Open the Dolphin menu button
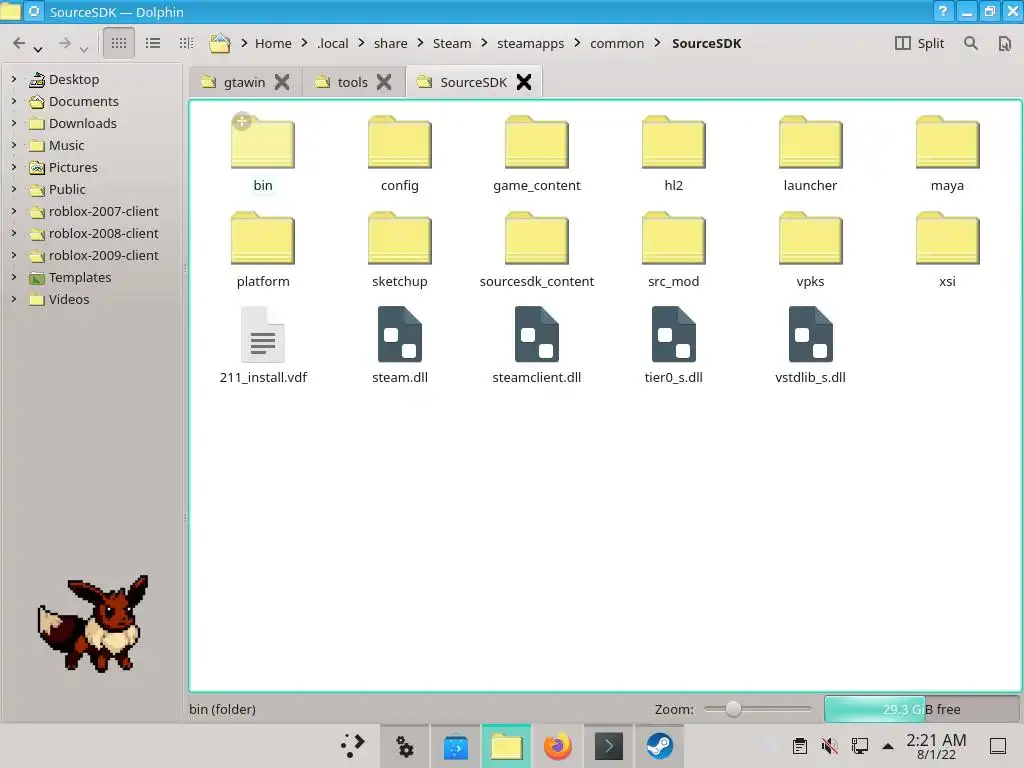This screenshot has width=1024, height=768. (1005, 43)
